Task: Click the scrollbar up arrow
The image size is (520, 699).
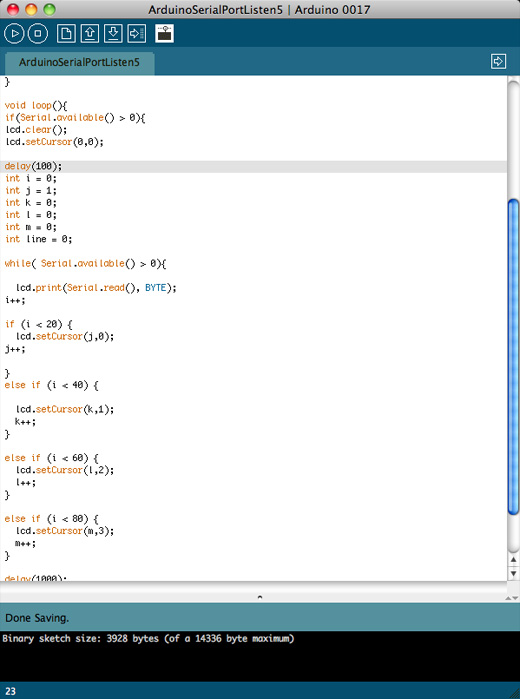Action: 513,560
